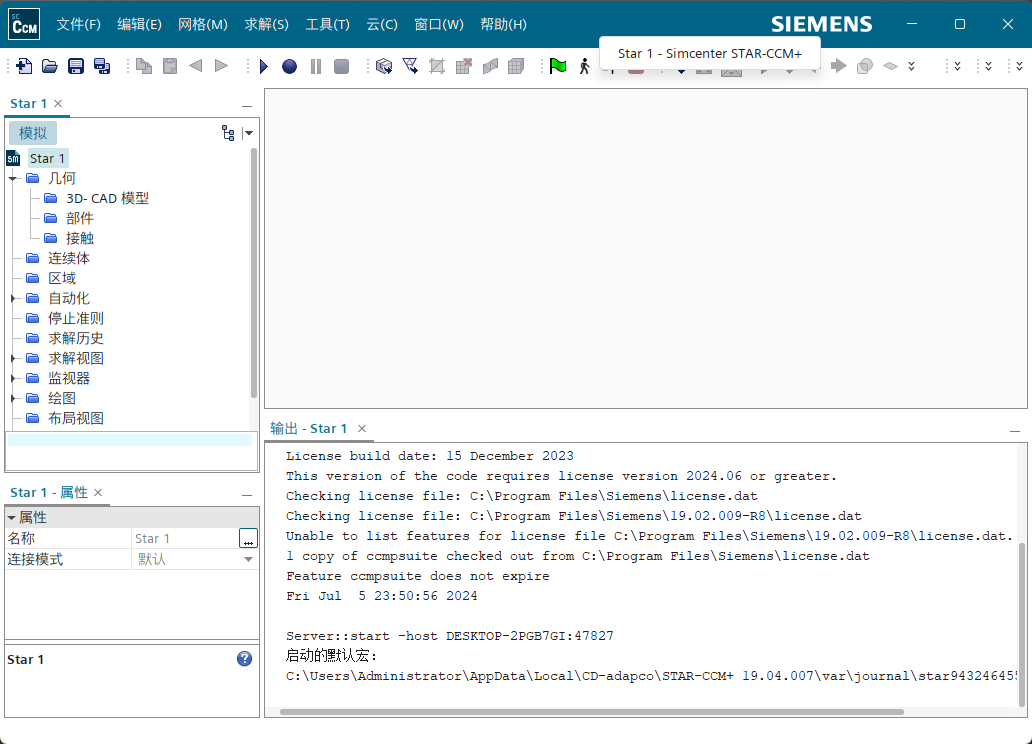The image size is (1032, 744).
Task: Open the 网格(M) menu
Action: (203, 24)
